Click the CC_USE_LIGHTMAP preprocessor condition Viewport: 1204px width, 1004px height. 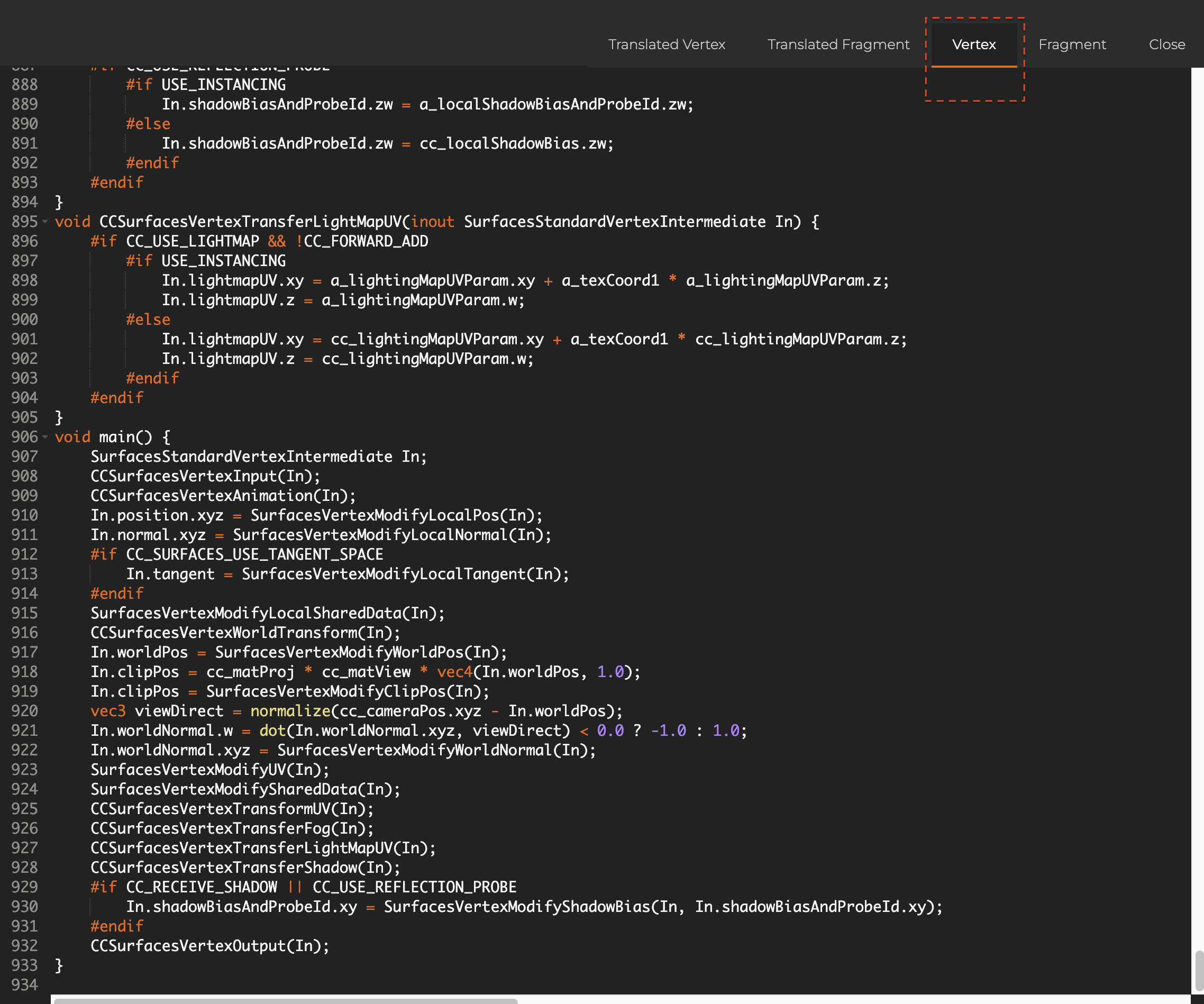click(x=192, y=241)
